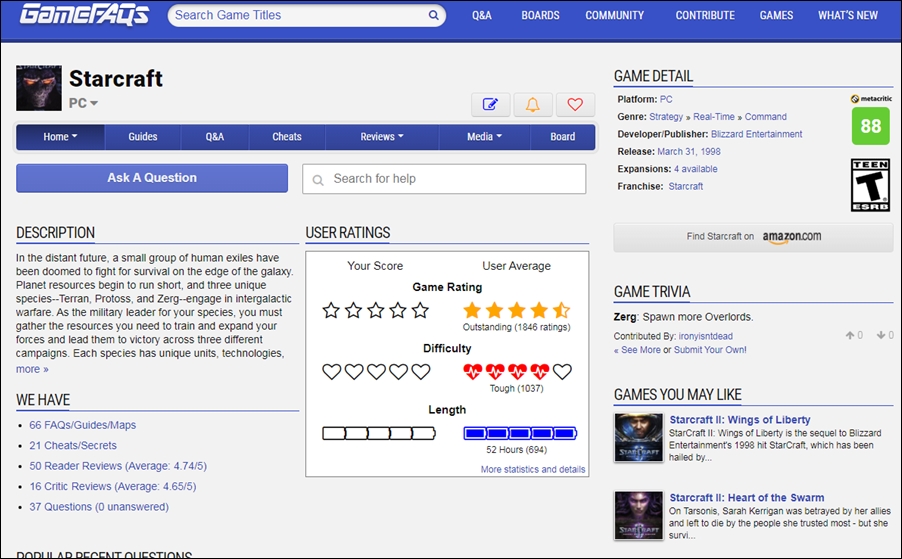Click the 4 available expansions link
The image size is (902, 559).
(x=695, y=169)
